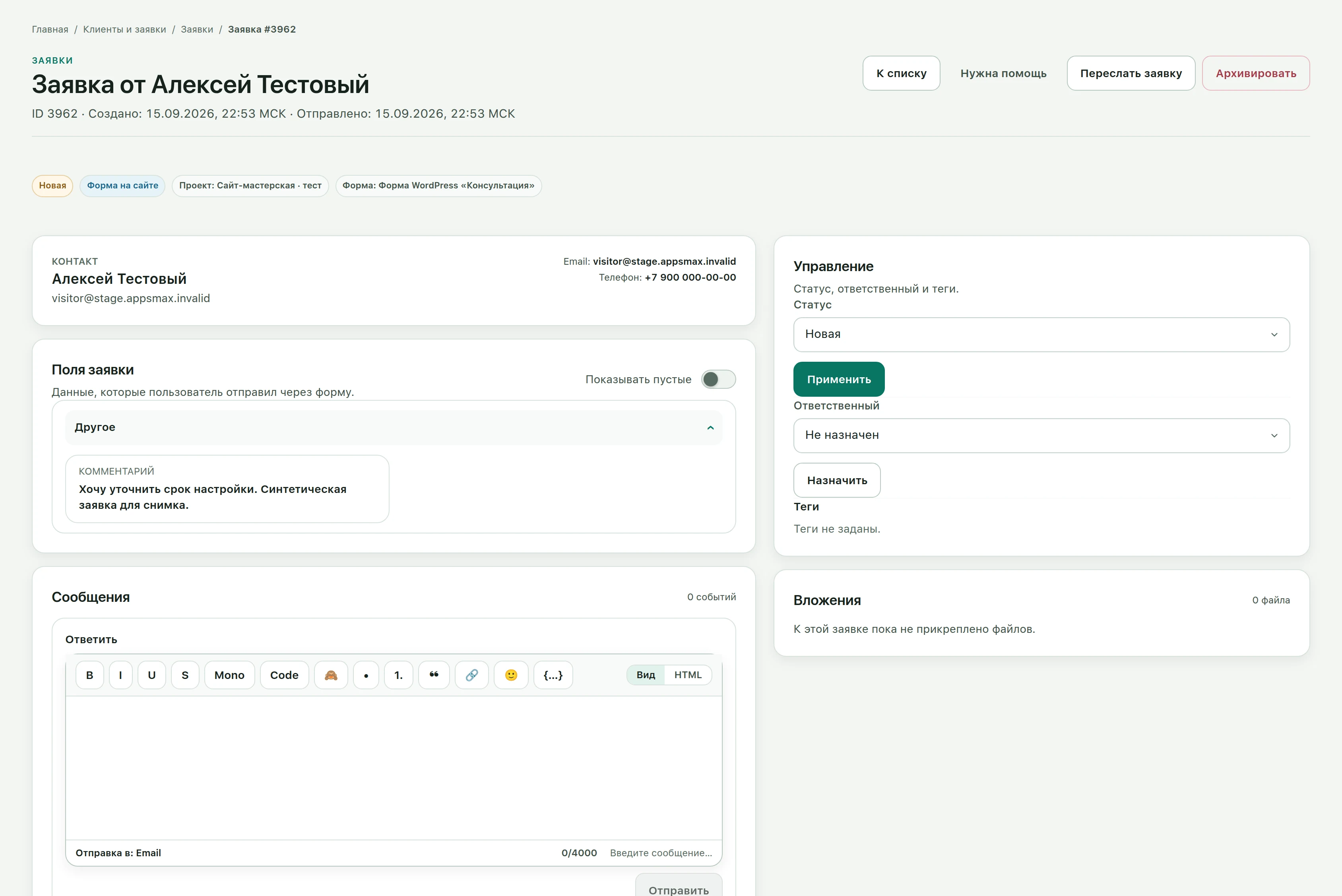Apply bold formatting with B button

(90, 675)
